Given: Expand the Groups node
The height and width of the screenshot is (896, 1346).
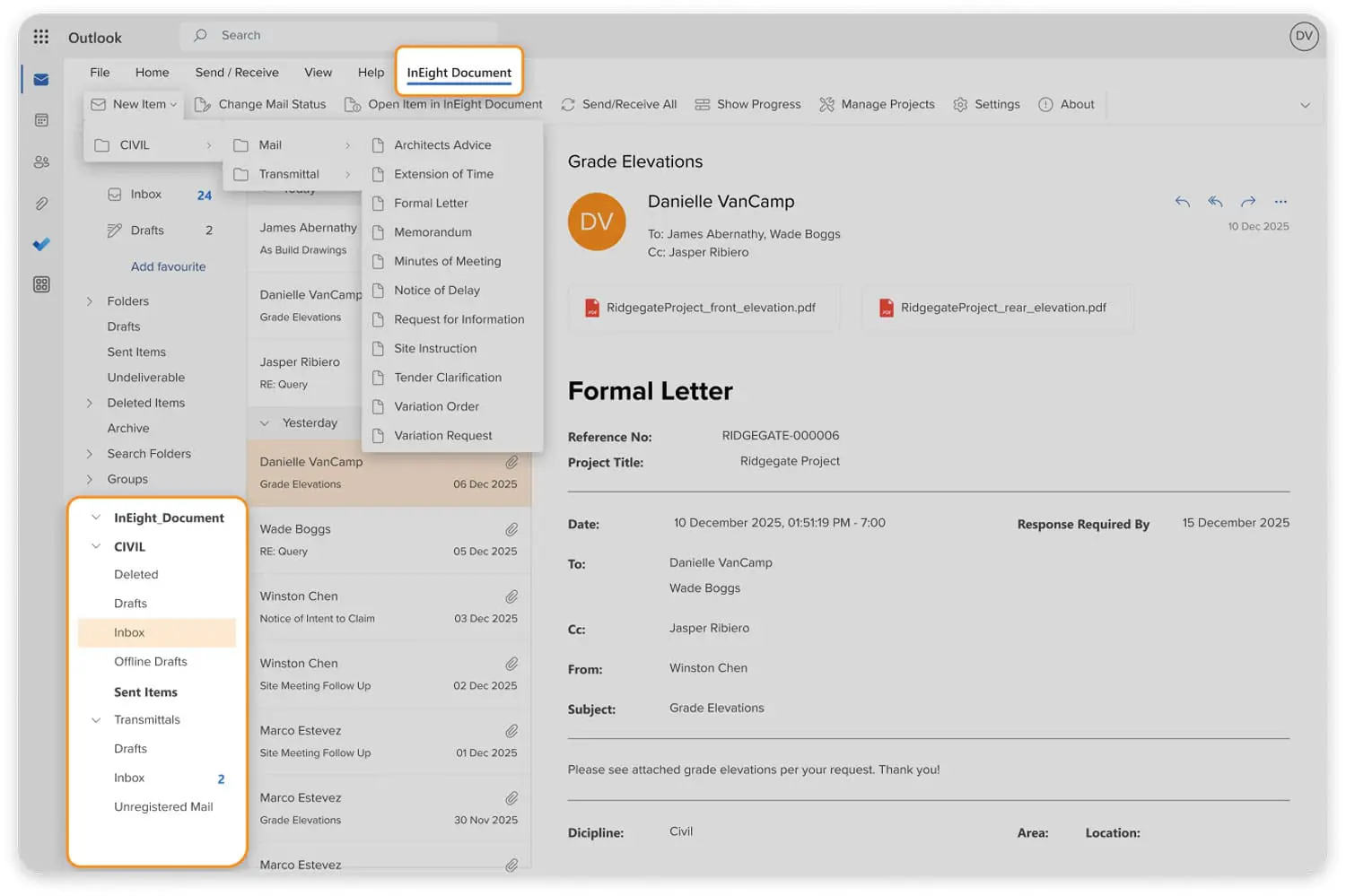Looking at the screenshot, I should click(x=90, y=480).
